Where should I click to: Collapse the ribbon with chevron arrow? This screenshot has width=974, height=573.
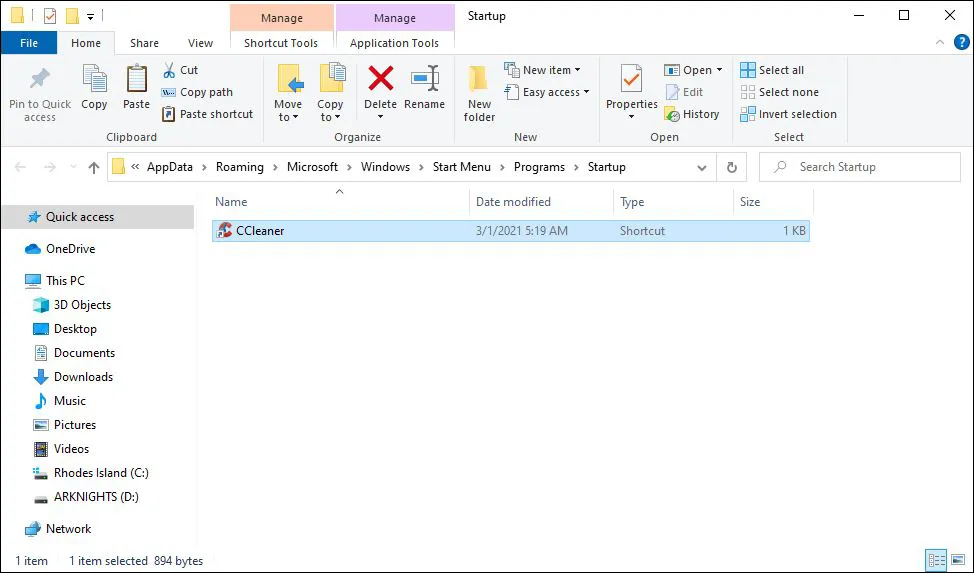939,42
